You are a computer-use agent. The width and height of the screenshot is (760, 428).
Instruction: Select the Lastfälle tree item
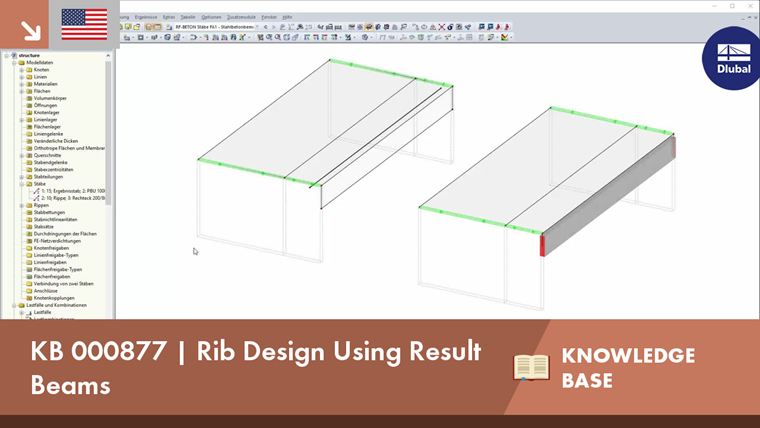point(42,313)
